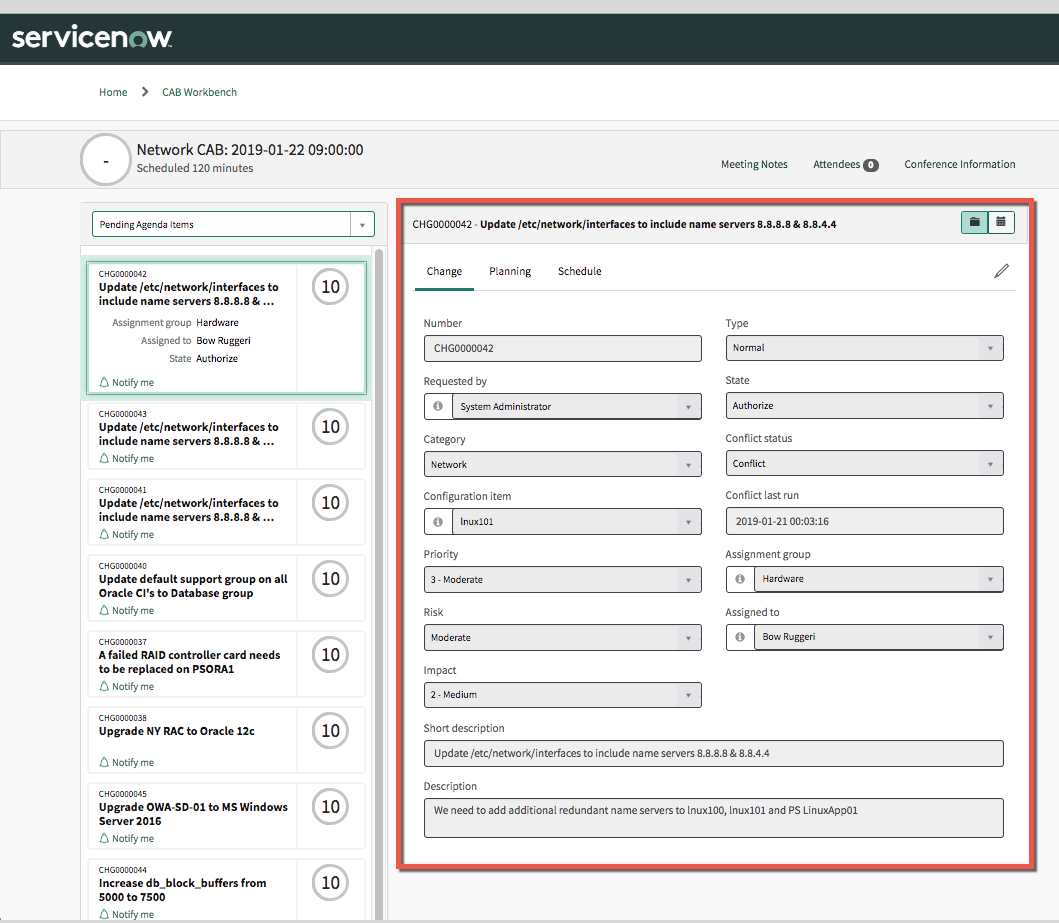Switch to the Planning tab
1059x923 pixels.
[510, 271]
